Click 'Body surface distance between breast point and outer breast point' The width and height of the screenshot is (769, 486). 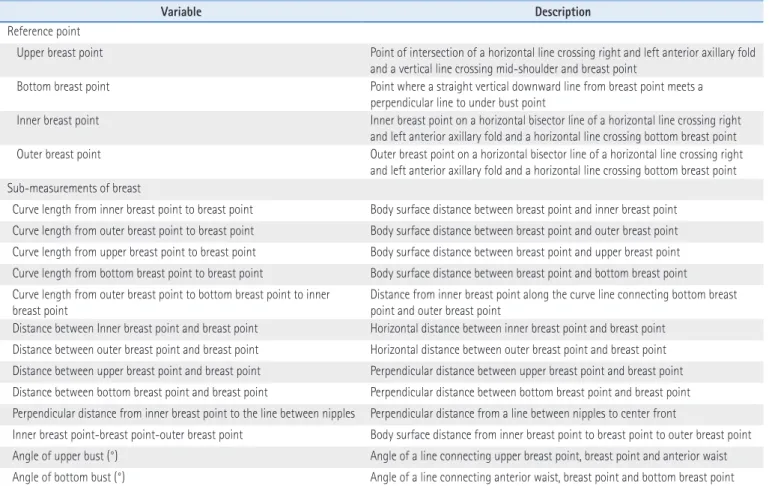coord(524,230)
